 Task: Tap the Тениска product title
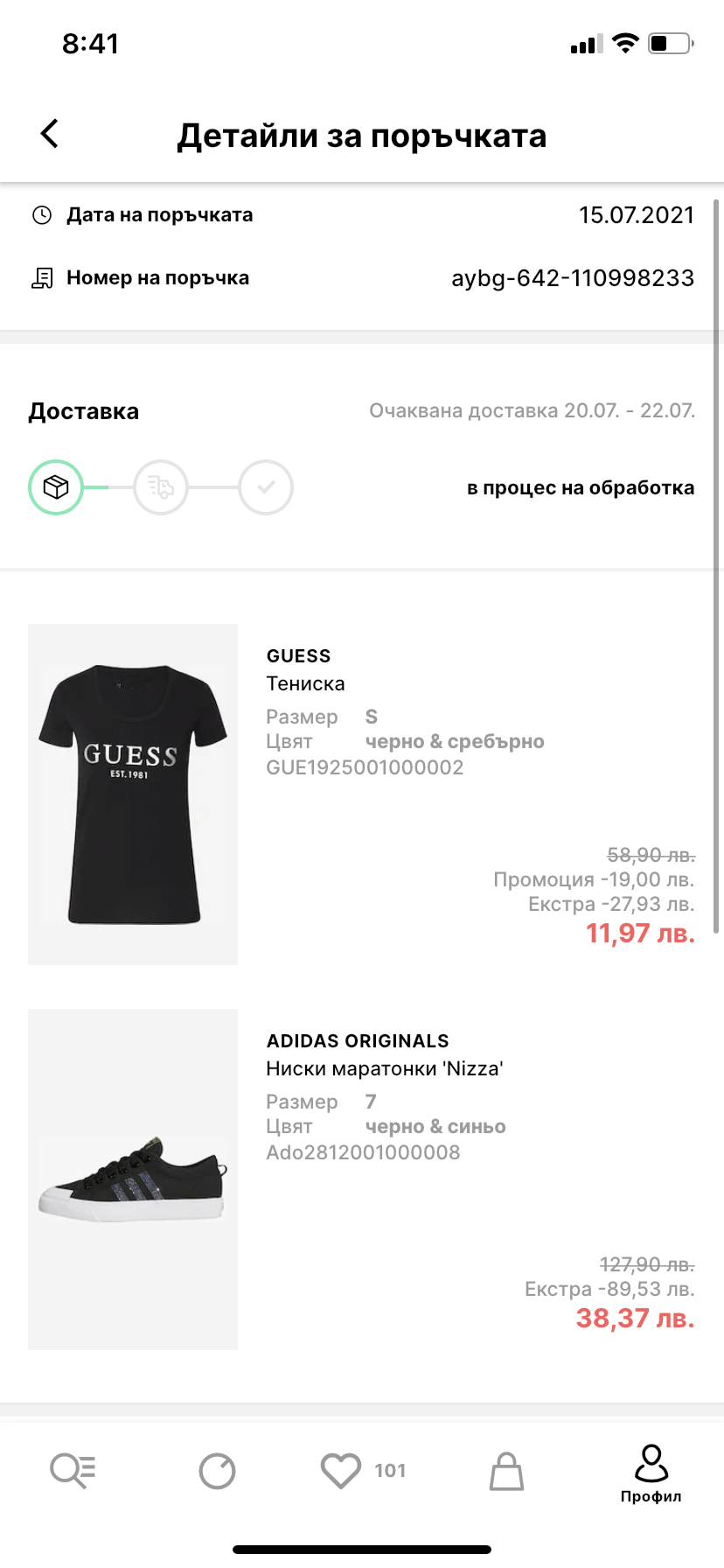[x=306, y=683]
